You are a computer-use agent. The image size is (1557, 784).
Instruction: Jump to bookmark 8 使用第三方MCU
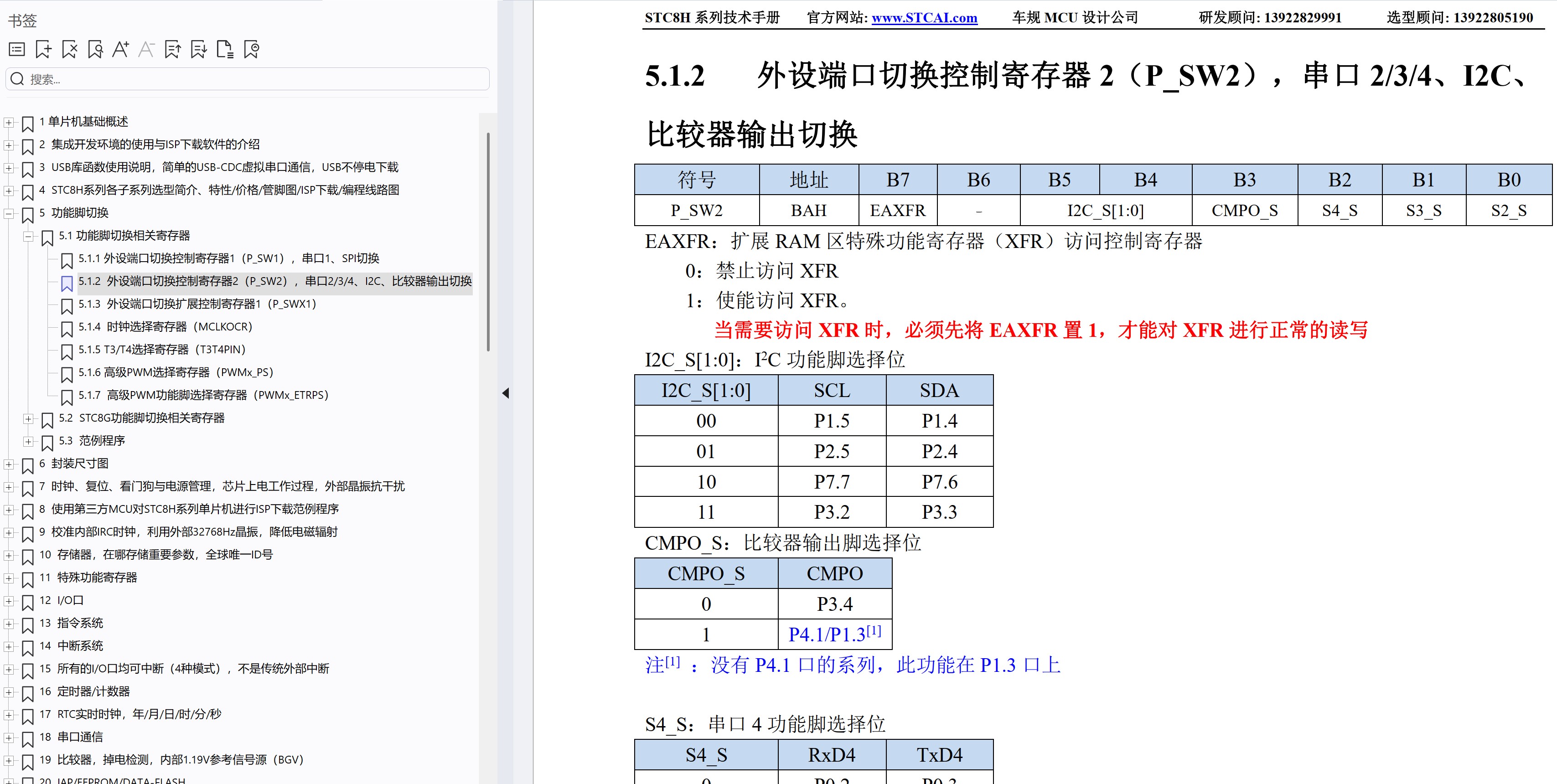coord(189,509)
